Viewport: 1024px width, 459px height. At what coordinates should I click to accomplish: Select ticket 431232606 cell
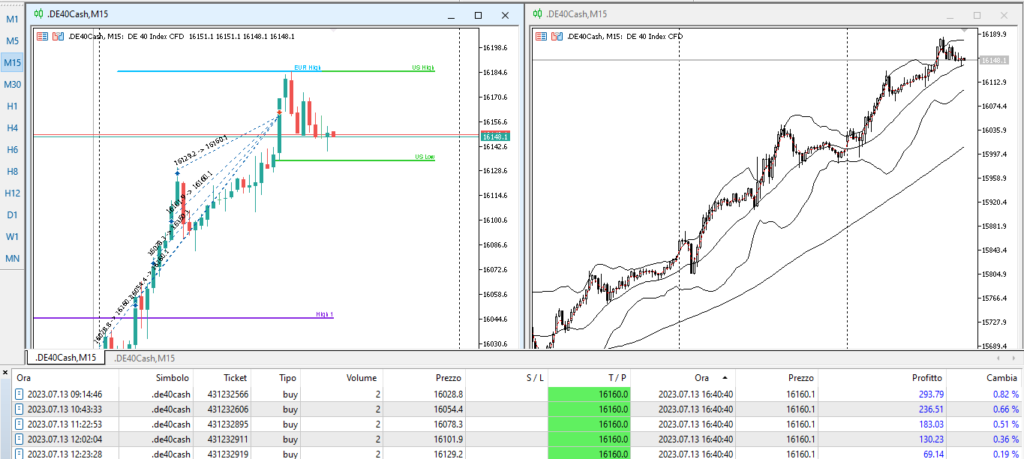pyautogui.click(x=227, y=409)
